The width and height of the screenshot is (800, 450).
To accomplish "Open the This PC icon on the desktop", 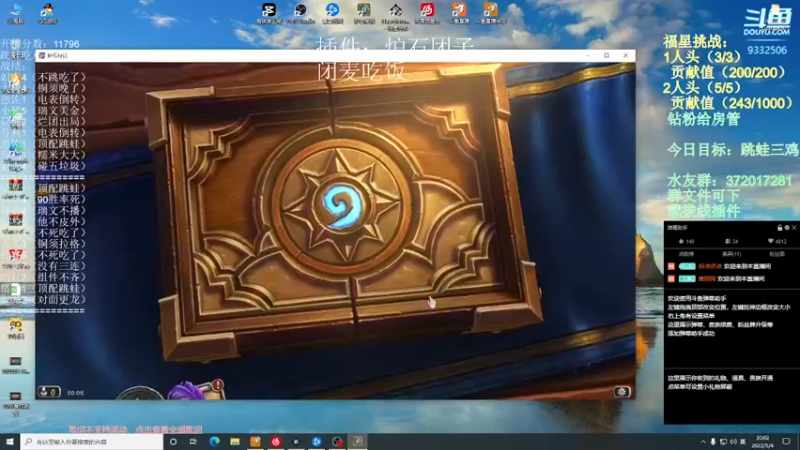I will 16,13.
